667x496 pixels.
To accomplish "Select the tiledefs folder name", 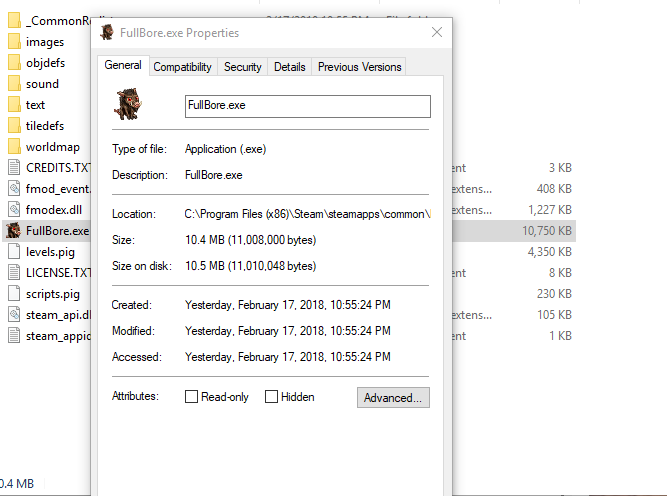I will 45,126.
